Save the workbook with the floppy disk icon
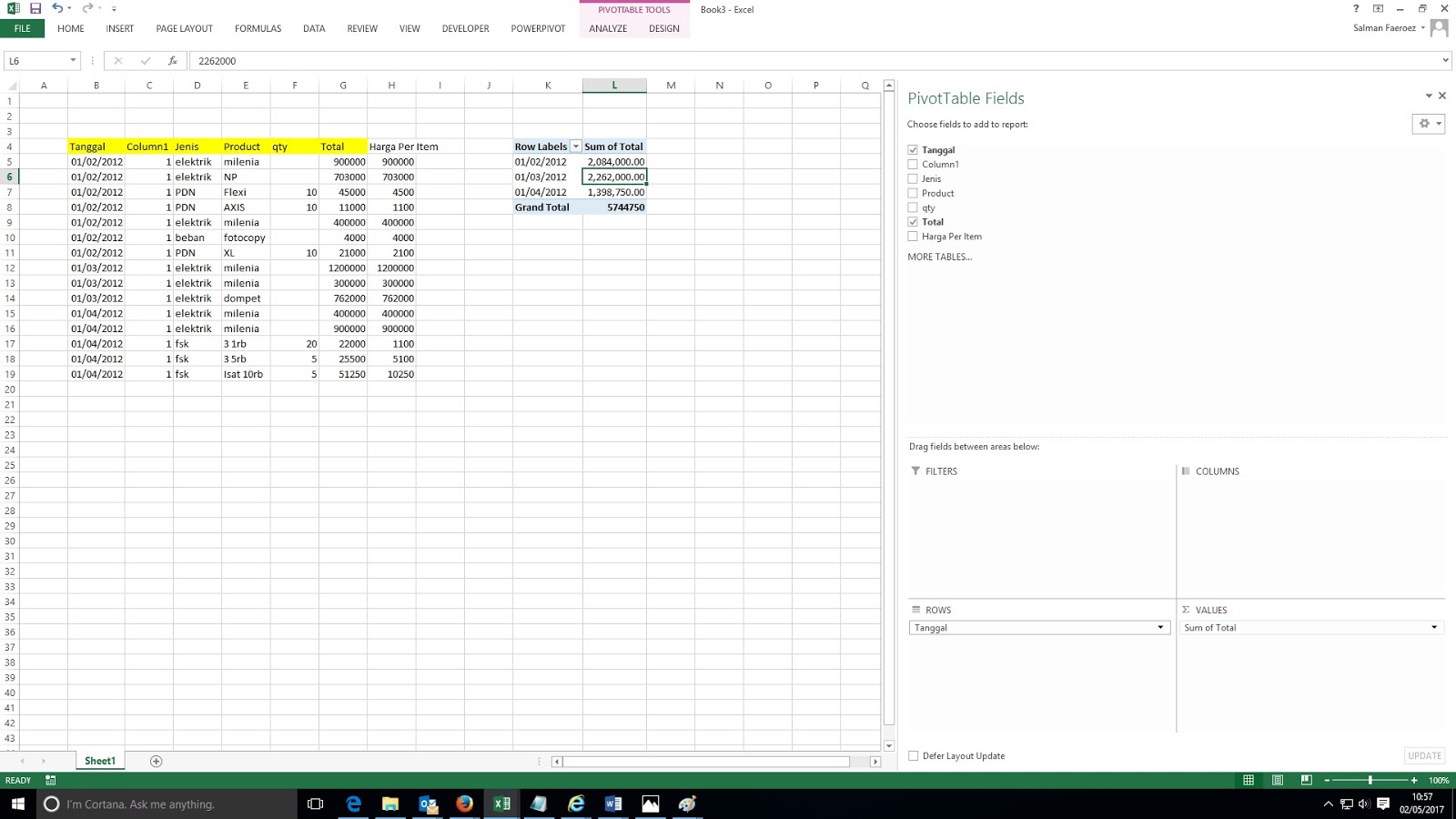1456x819 pixels. 35,8
